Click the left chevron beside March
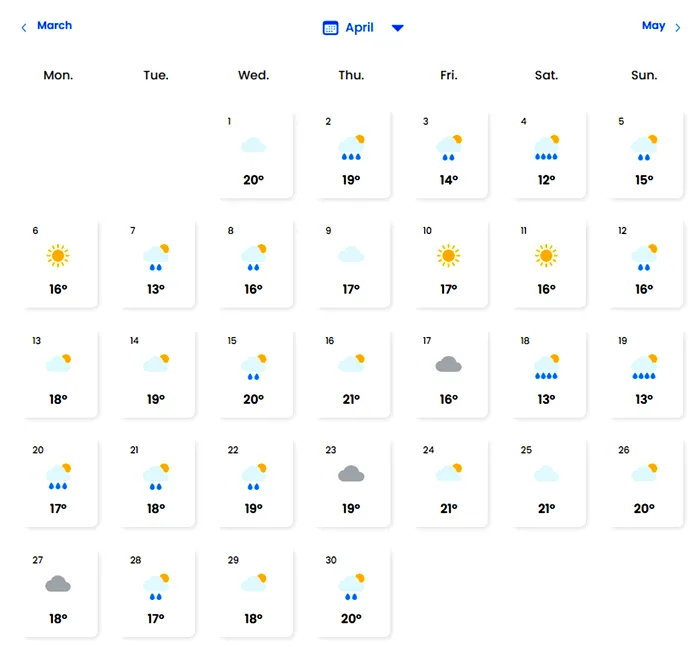This screenshot has height=647, width=700. click(x=24, y=28)
